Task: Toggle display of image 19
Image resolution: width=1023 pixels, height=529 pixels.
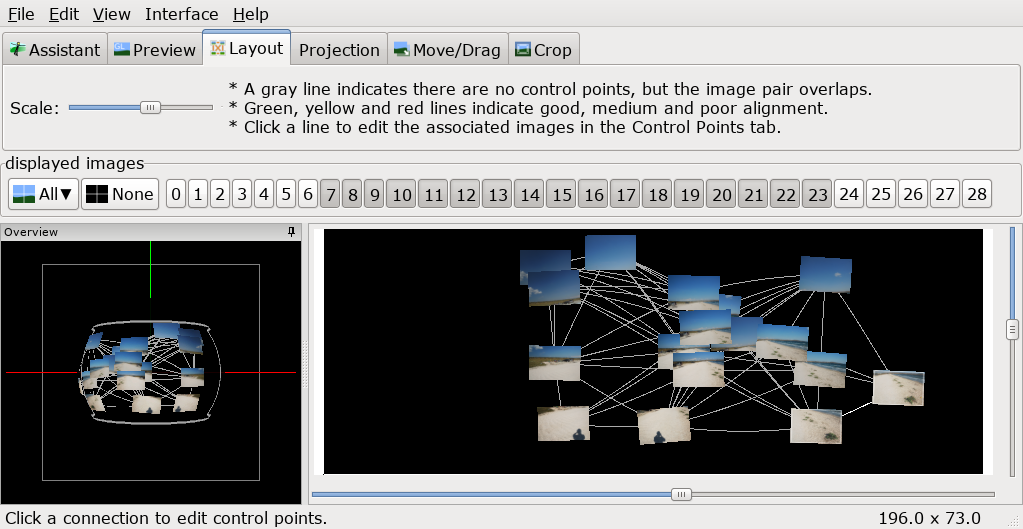Action: [689, 194]
